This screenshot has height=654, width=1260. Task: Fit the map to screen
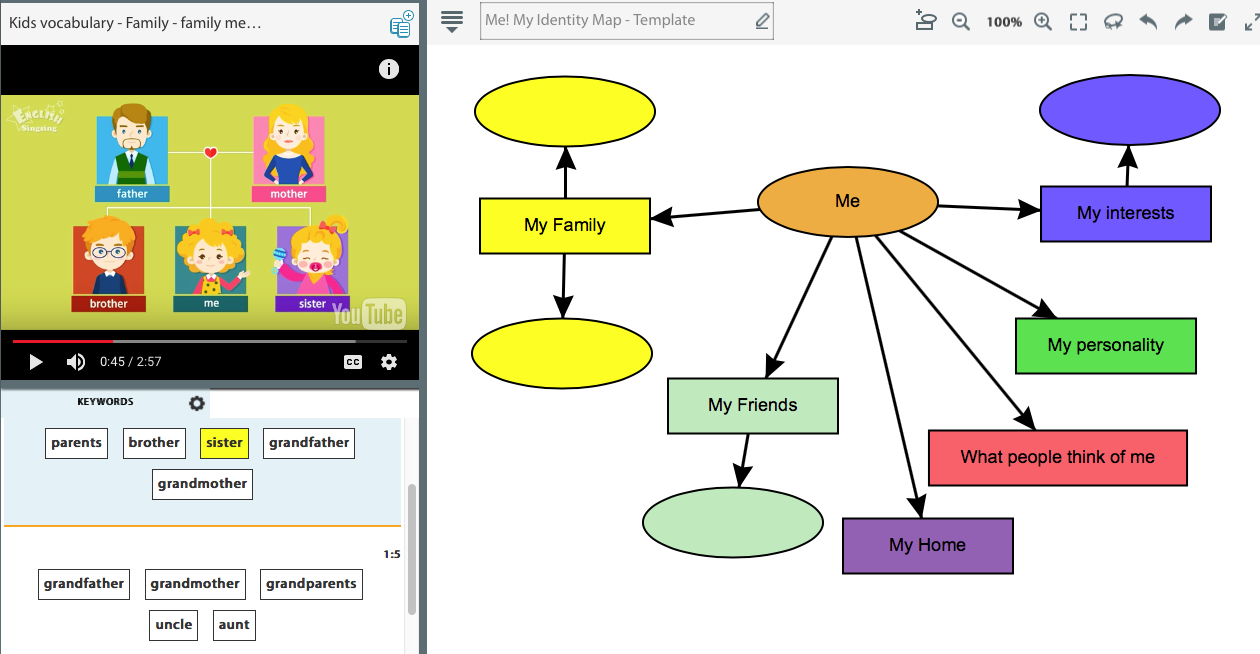tap(1078, 22)
